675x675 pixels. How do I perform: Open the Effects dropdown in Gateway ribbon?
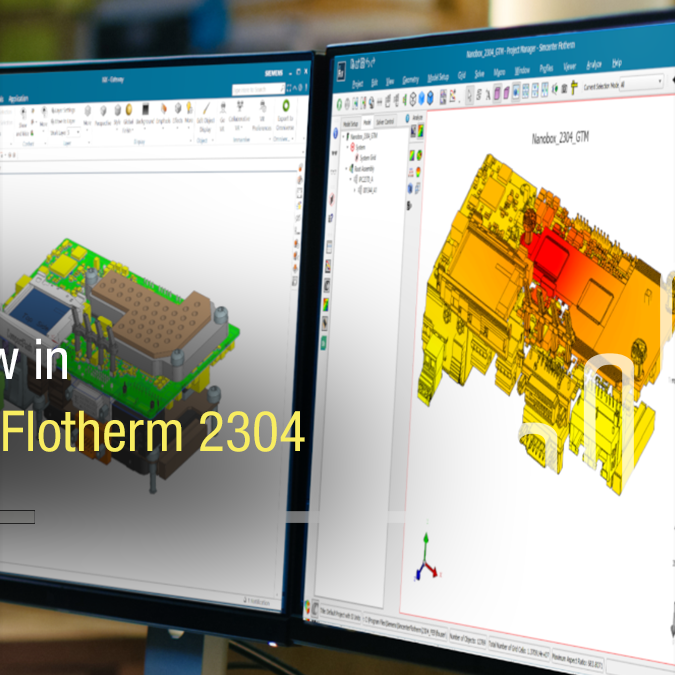click(x=178, y=114)
